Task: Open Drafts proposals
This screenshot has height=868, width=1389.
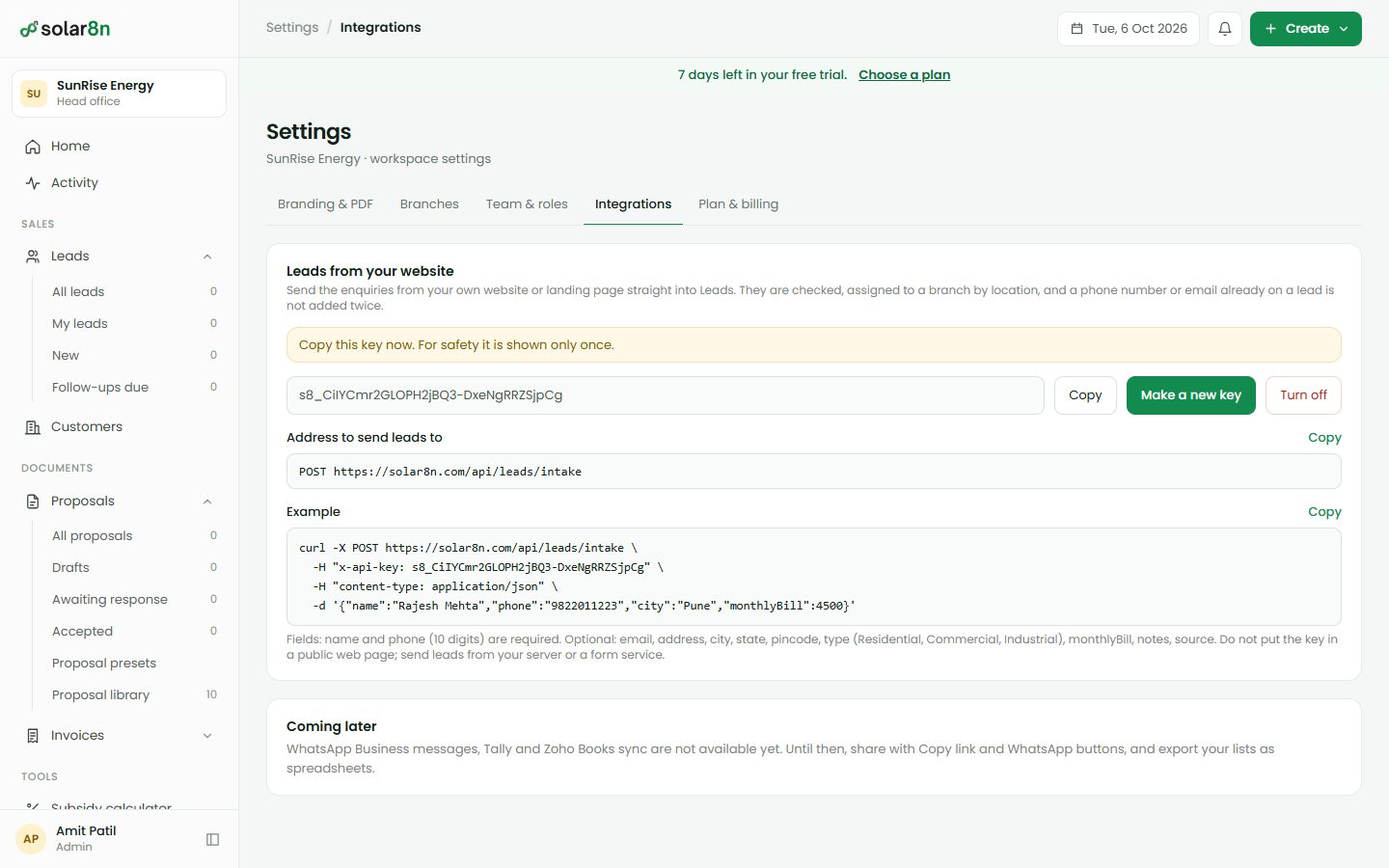Action: [133, 568]
